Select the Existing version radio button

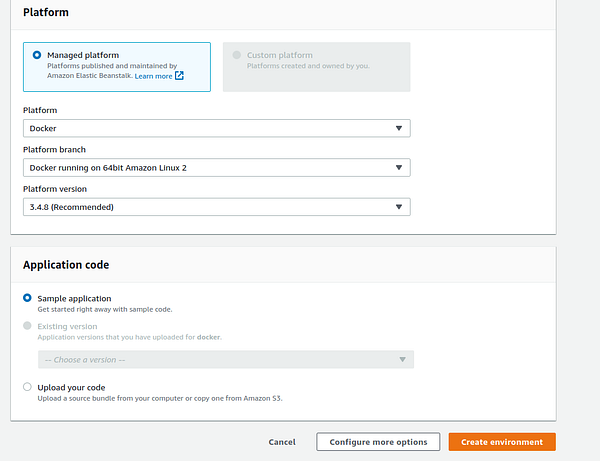pos(27,326)
